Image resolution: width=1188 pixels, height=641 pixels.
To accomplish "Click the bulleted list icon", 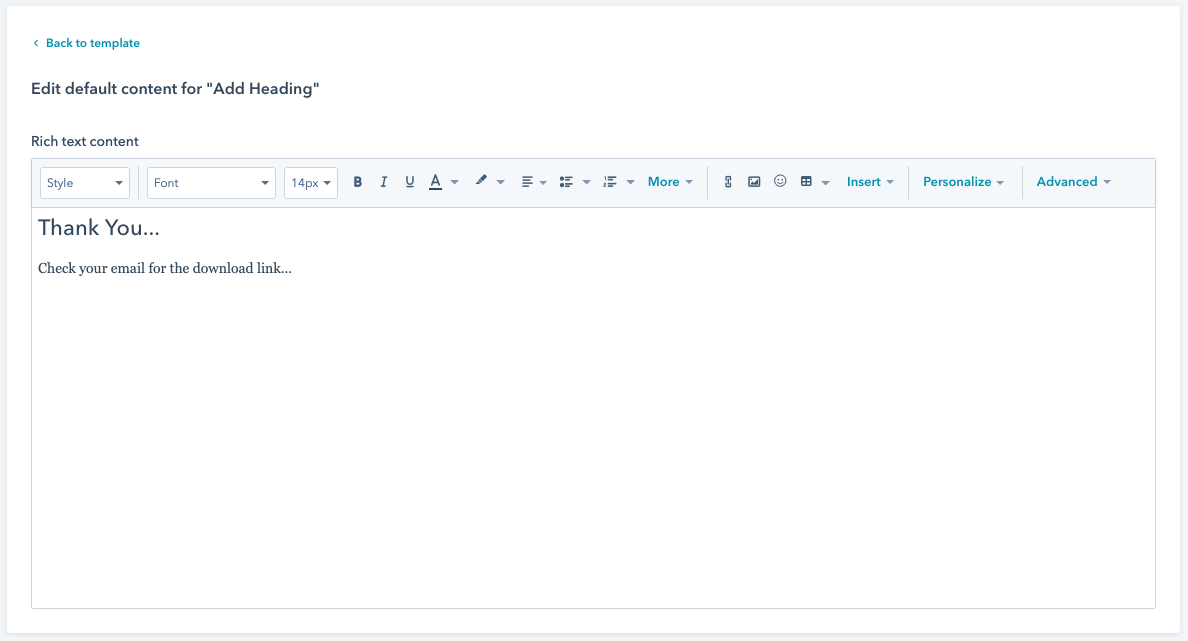I will [x=566, y=182].
